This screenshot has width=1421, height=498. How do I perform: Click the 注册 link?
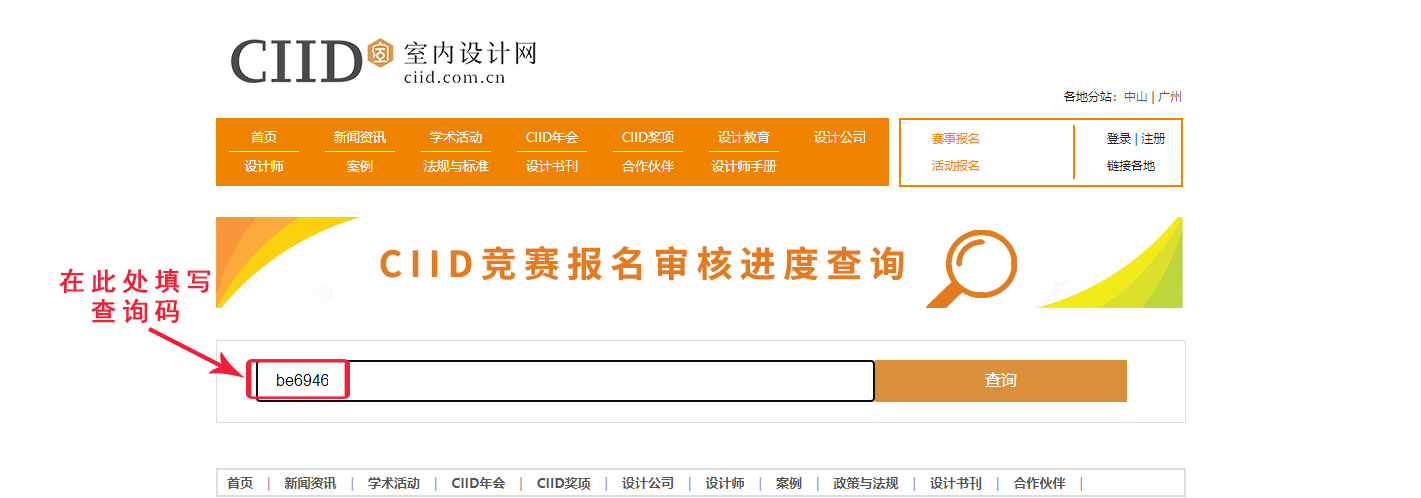tap(1153, 139)
